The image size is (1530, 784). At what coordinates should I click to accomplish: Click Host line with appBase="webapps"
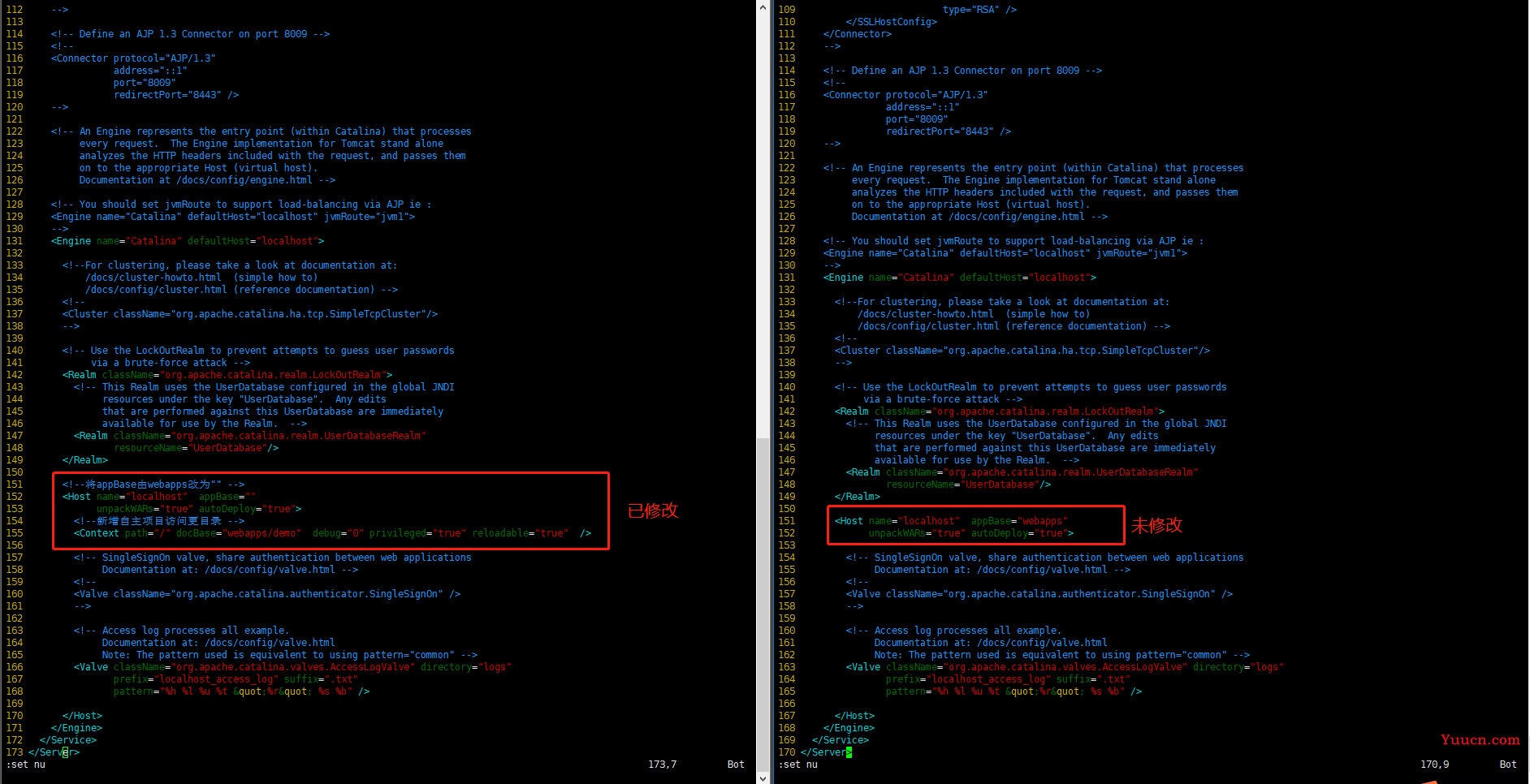click(951, 521)
